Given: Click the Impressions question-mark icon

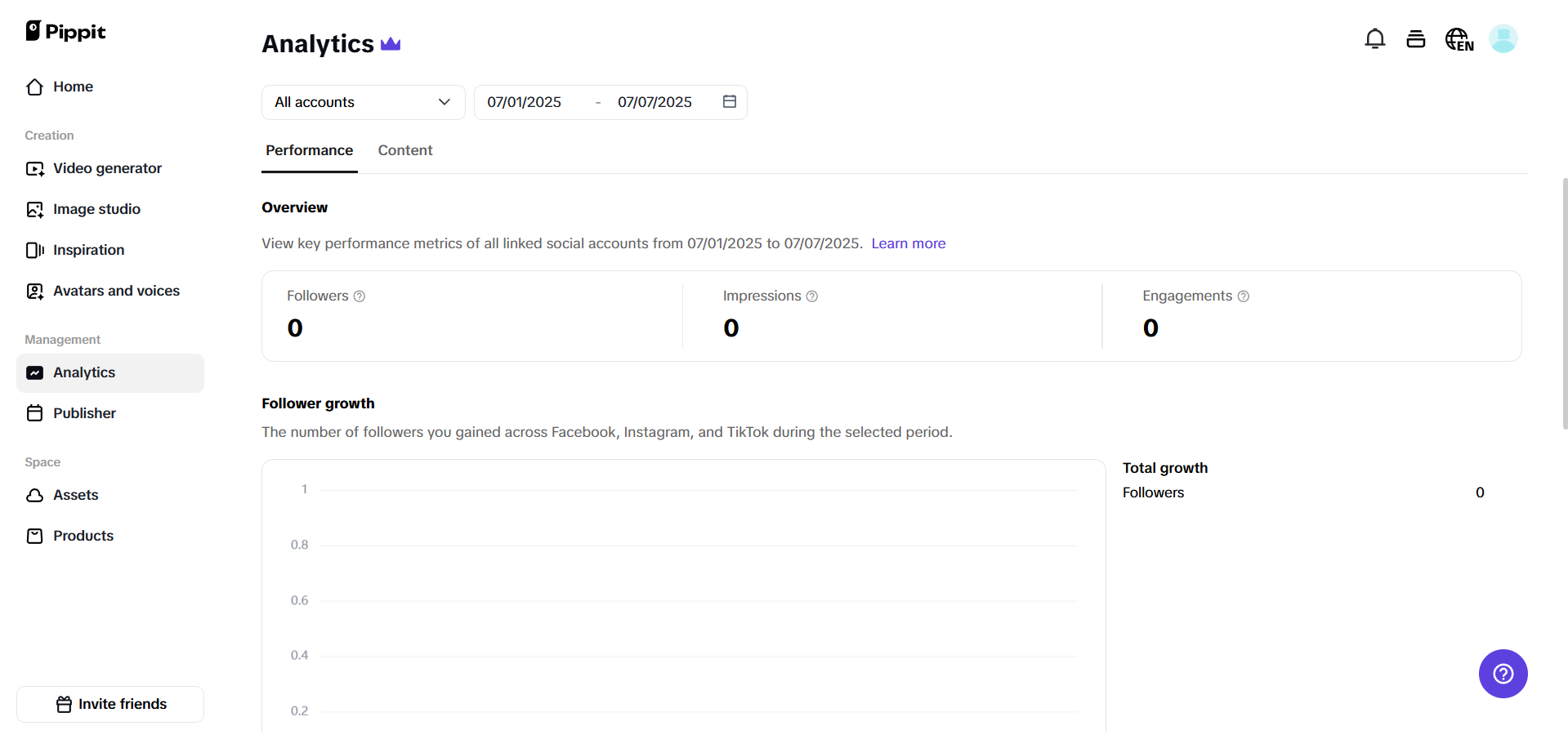Looking at the screenshot, I should tap(812, 296).
